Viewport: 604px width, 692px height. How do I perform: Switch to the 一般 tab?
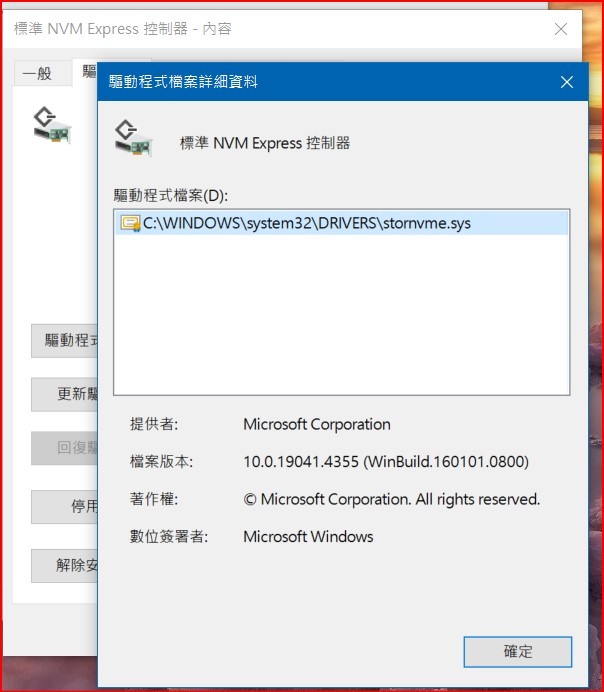pos(37,73)
